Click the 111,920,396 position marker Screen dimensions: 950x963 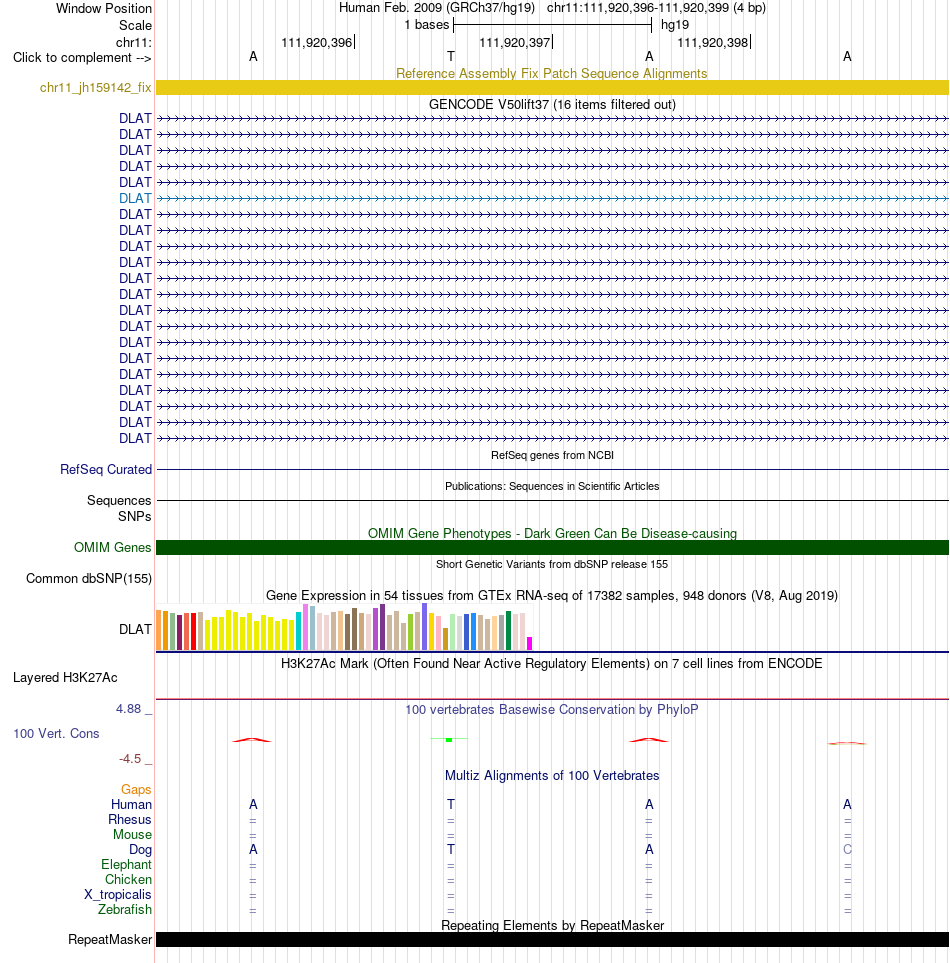[x=317, y=42]
